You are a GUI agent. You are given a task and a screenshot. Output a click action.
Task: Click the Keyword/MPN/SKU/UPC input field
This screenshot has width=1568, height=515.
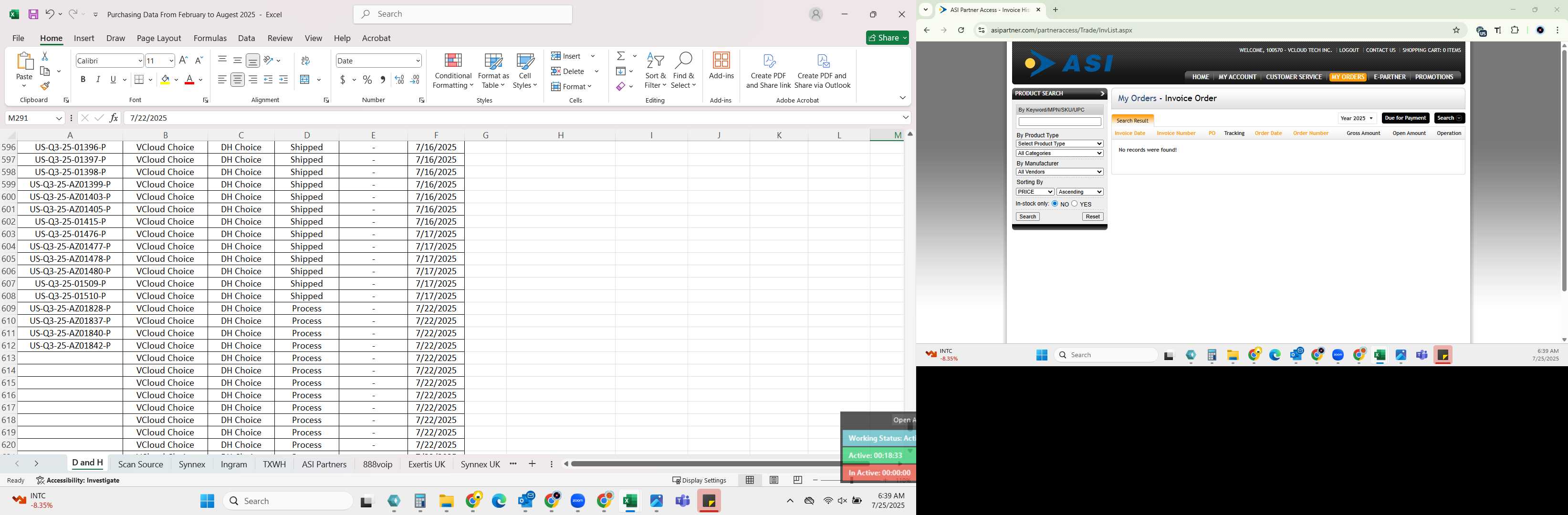(x=1060, y=122)
